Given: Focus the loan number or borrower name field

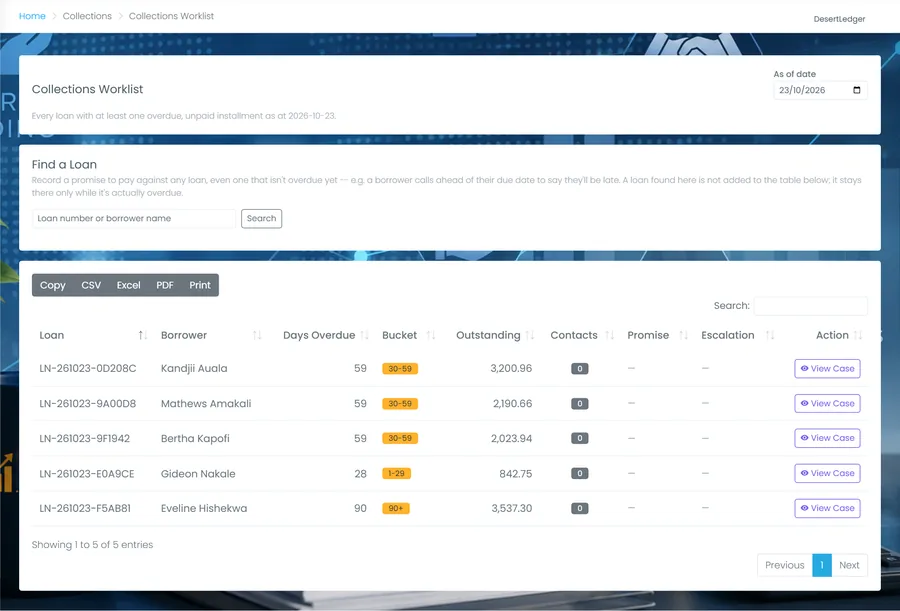Looking at the screenshot, I should click(134, 219).
